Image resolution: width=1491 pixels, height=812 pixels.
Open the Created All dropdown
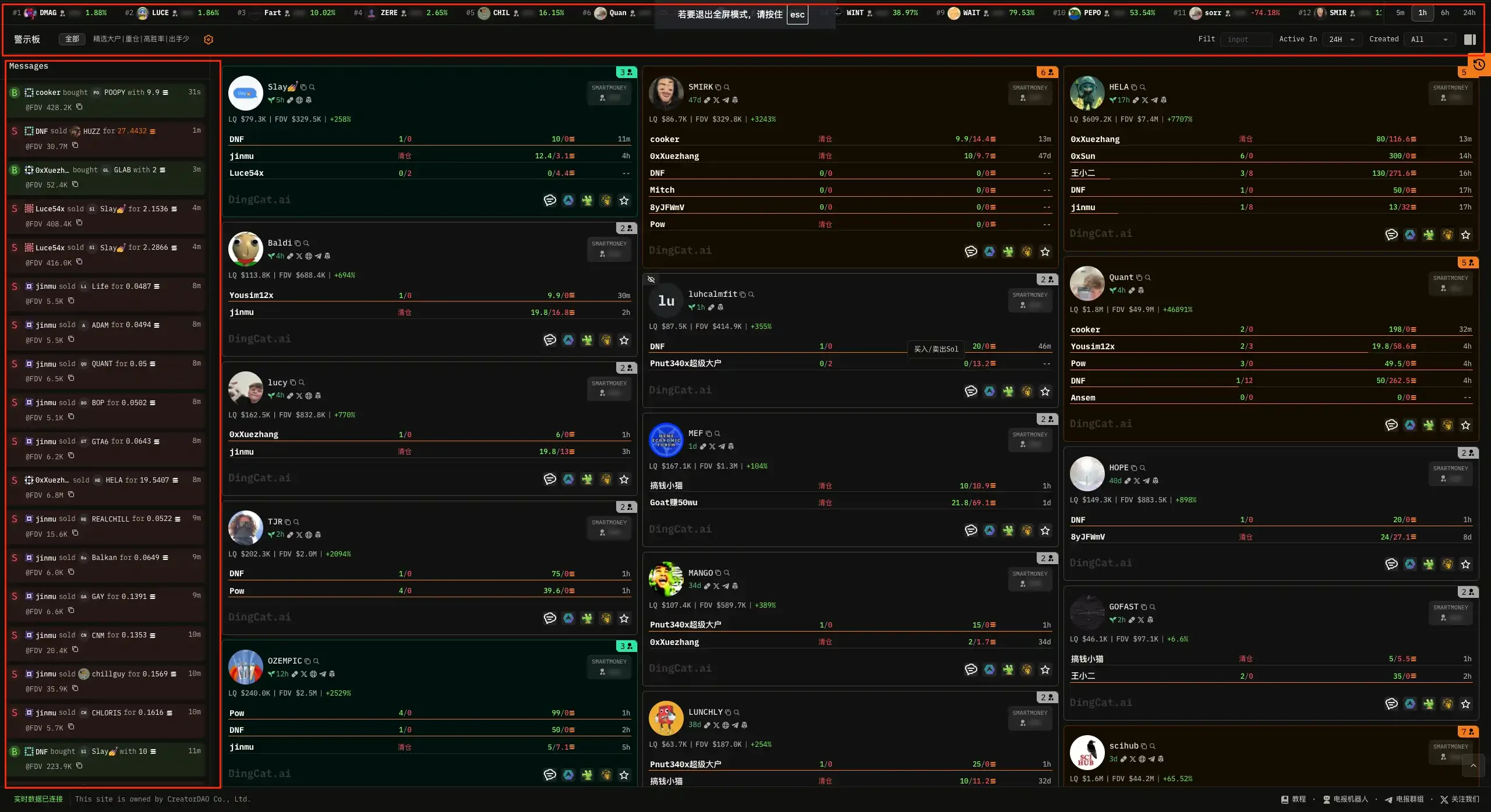point(1429,40)
